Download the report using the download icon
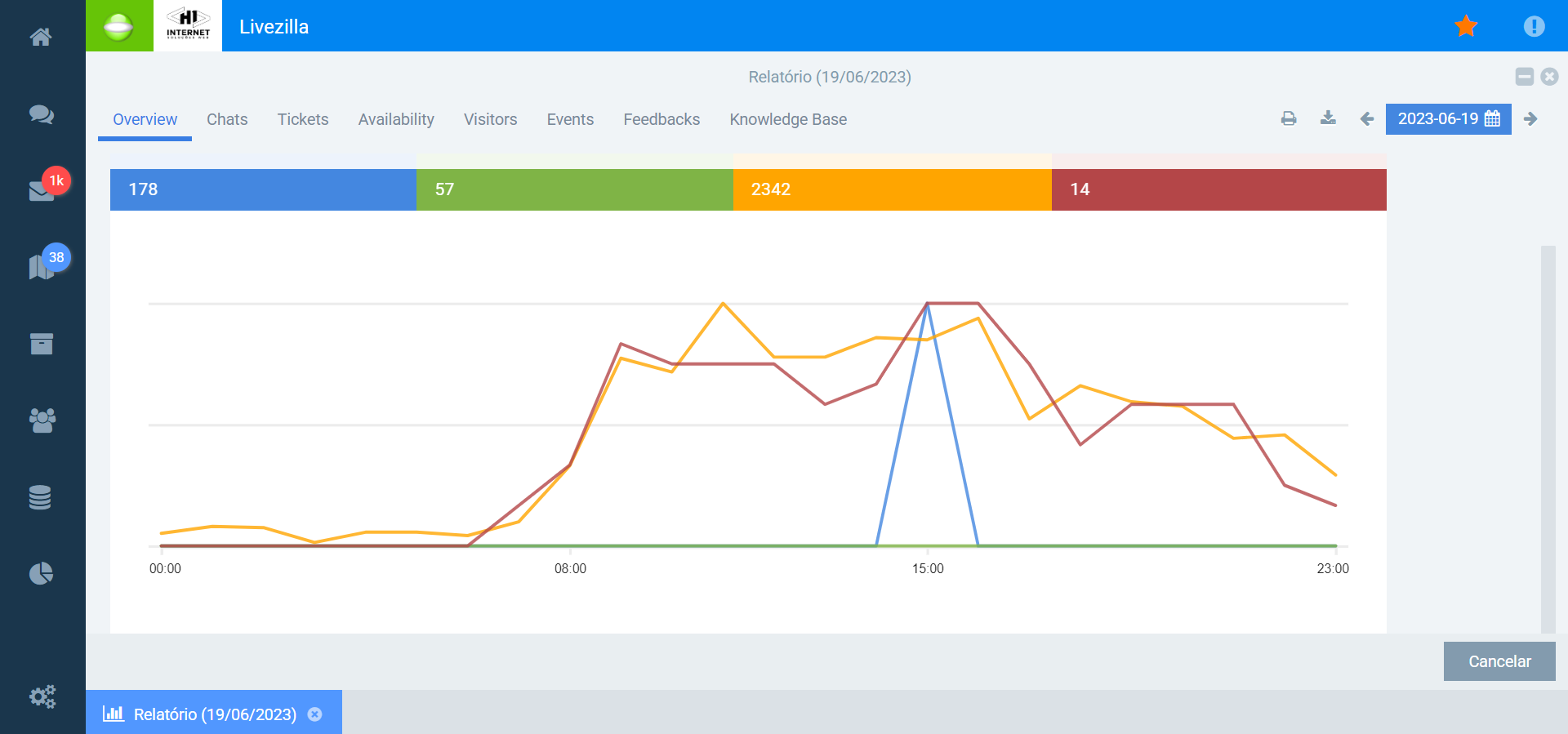The image size is (1568, 734). pyautogui.click(x=1329, y=118)
